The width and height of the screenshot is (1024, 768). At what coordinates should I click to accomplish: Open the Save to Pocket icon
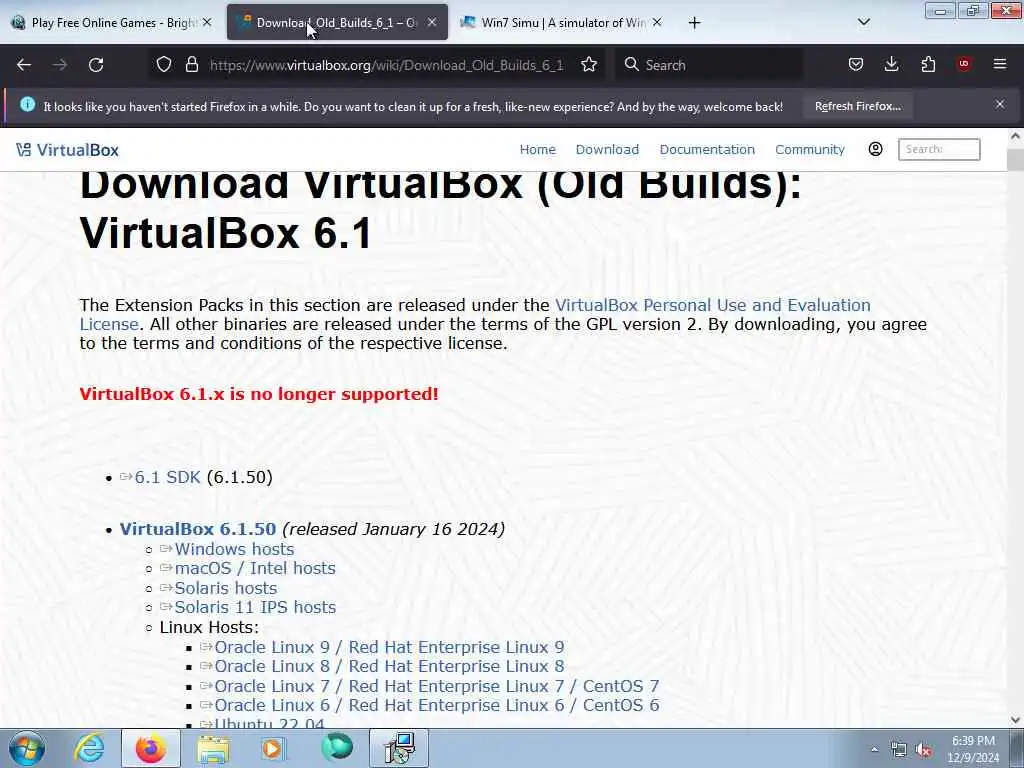[x=856, y=64]
